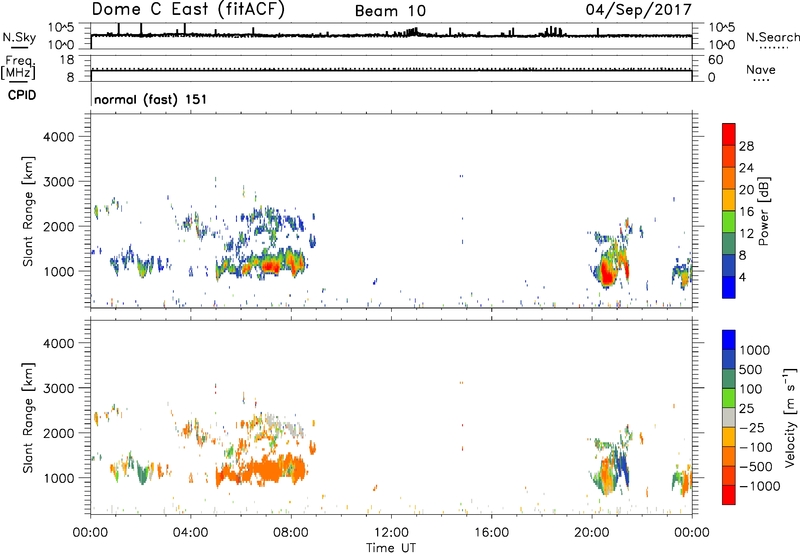This screenshot has height=554, width=800.
Task: Click the 'Nave' label
Action: point(761,69)
